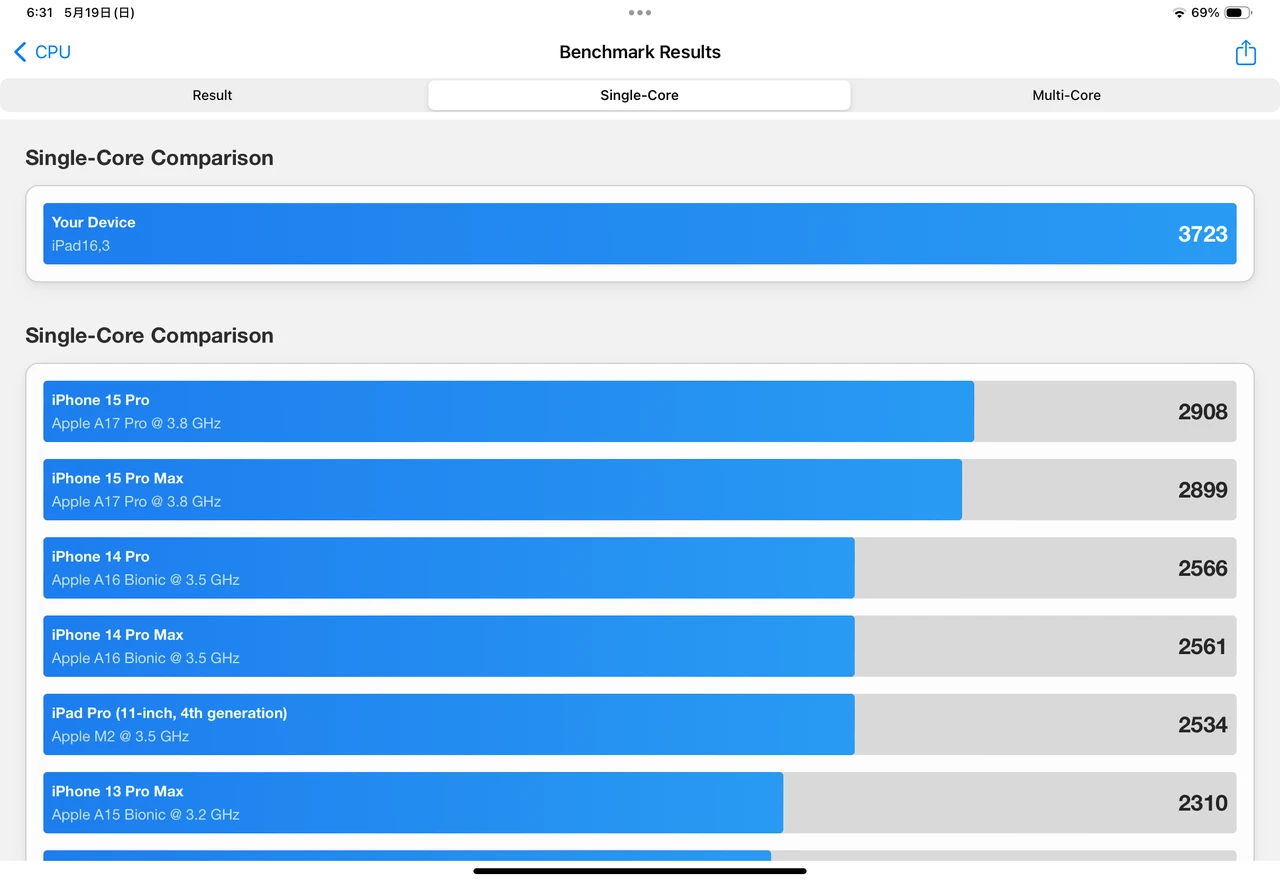This screenshot has height=882, width=1280.
Task: Select the iPhone 13 Pro Max row
Action: [x=640, y=803]
